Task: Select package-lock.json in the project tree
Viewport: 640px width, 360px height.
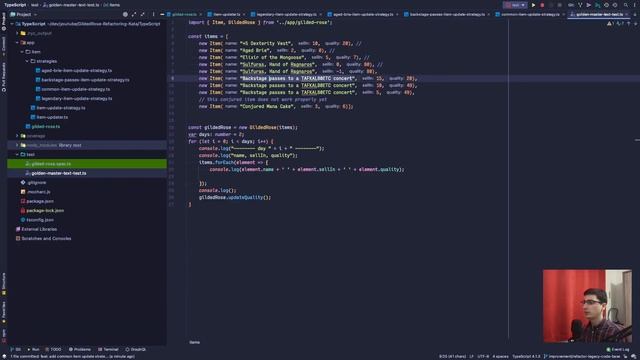Action: tap(45, 211)
